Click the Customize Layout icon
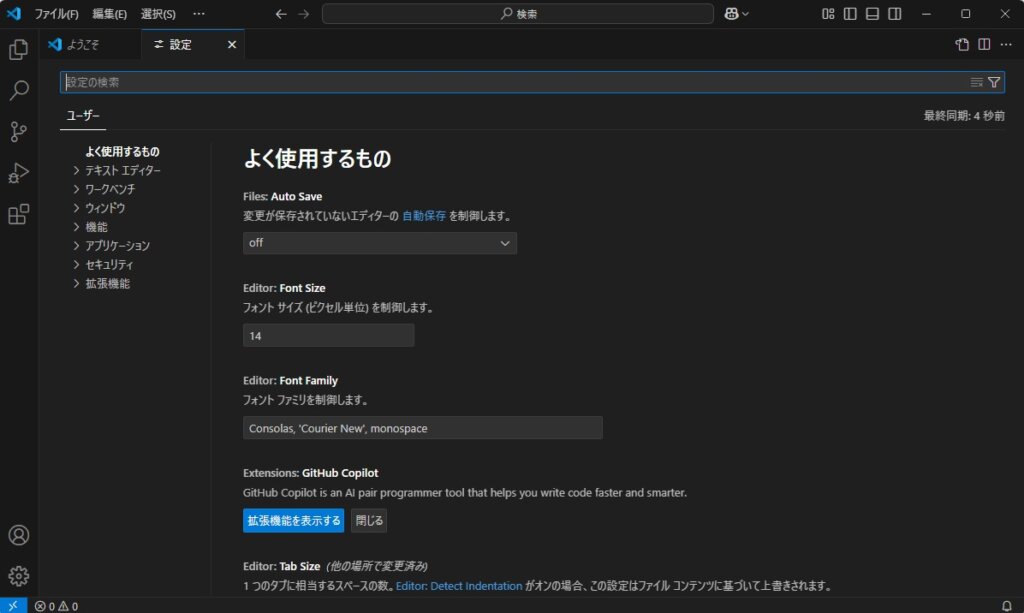 point(828,14)
